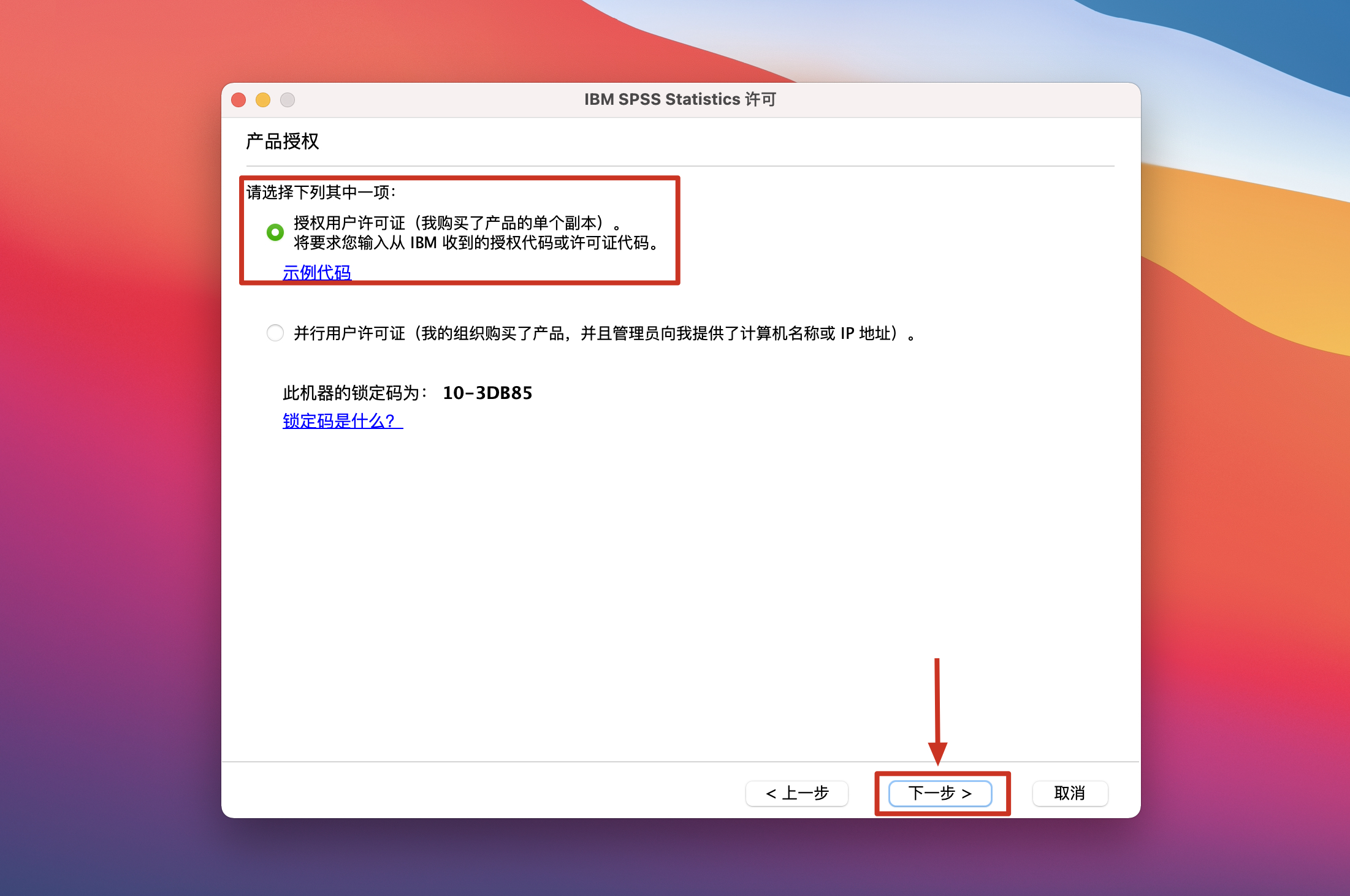The image size is (1350, 896).
Task: Go back with < 上一步 button
Action: 796,793
